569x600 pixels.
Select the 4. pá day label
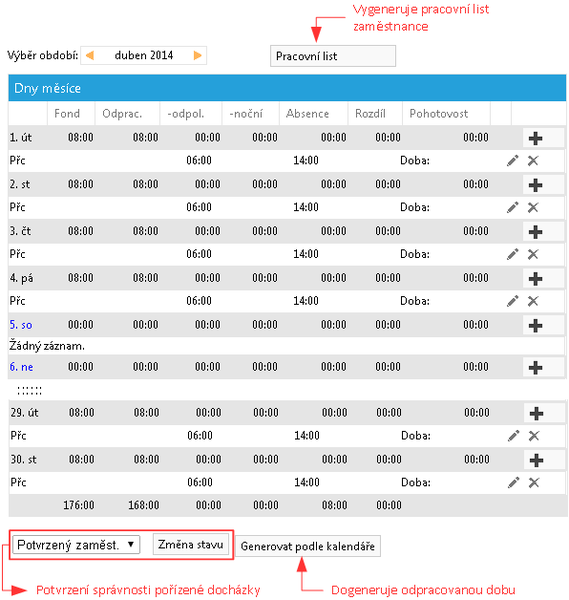tap(21, 278)
